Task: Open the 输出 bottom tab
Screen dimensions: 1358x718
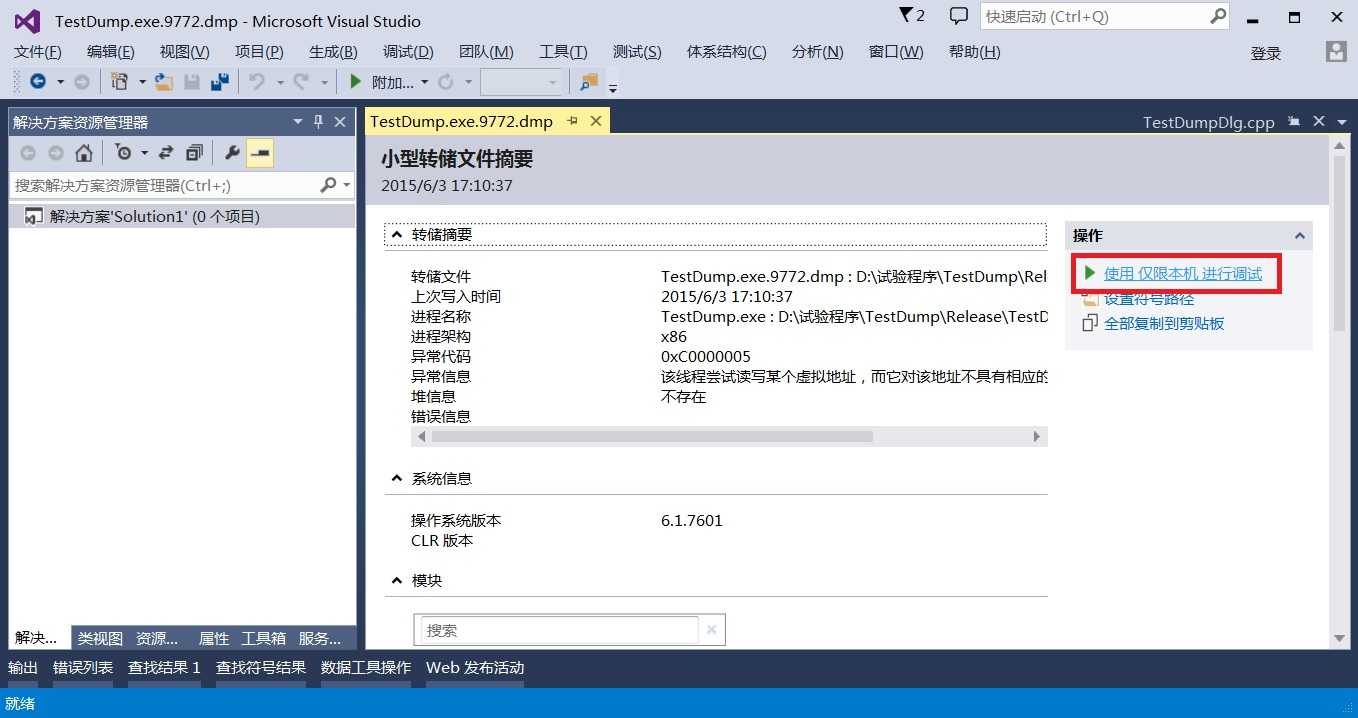Action: point(23,668)
